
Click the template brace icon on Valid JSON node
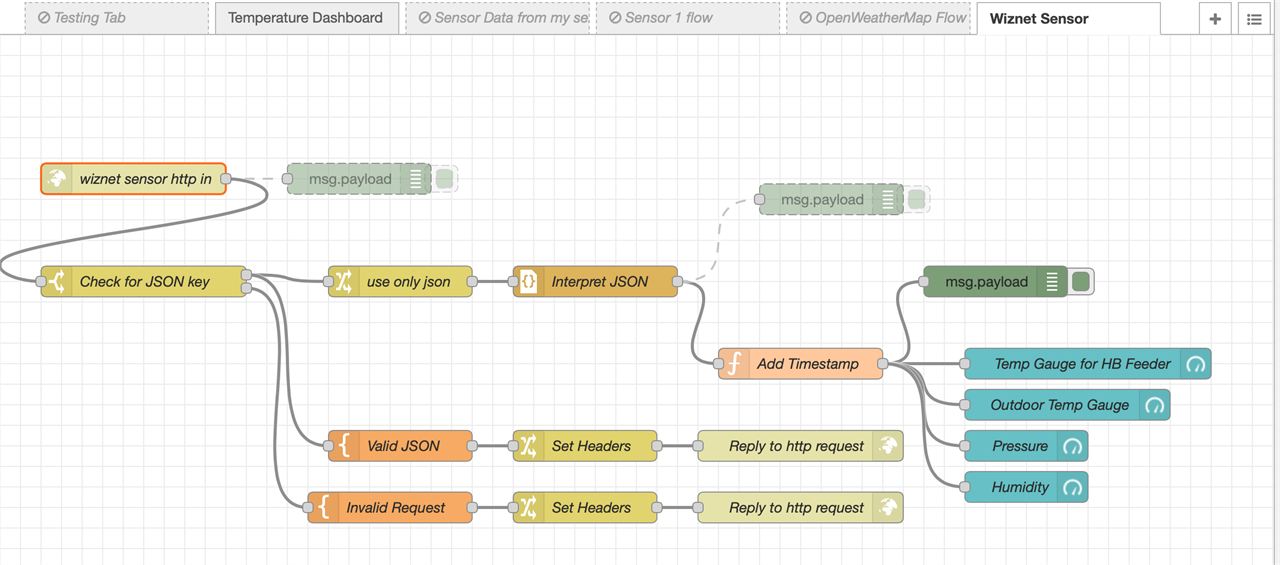point(343,446)
